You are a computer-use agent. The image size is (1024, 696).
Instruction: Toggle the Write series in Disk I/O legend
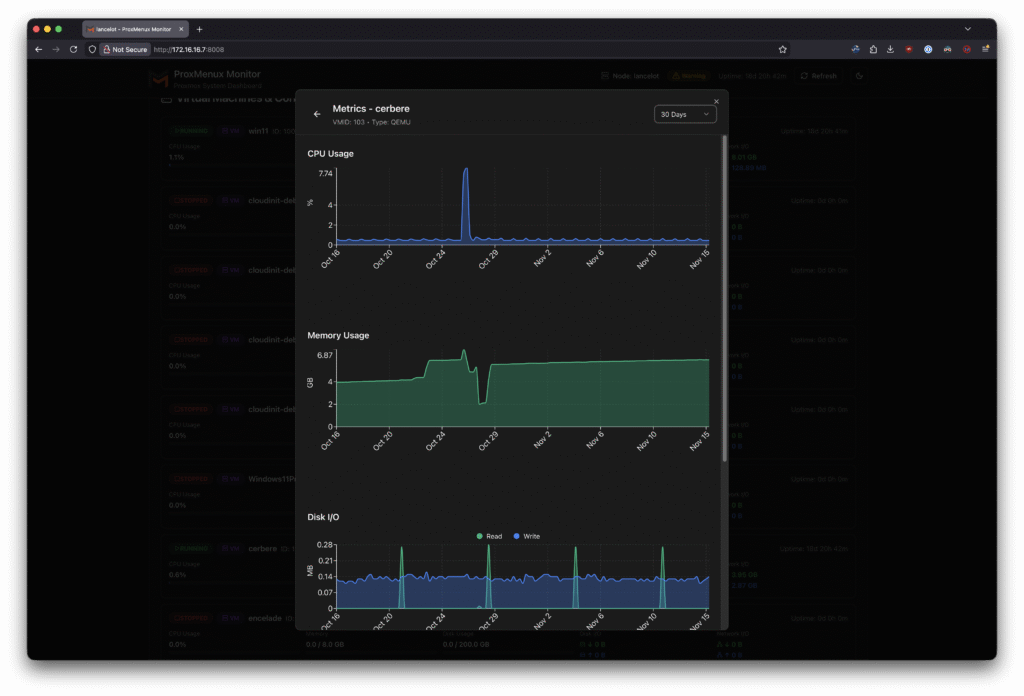525,536
